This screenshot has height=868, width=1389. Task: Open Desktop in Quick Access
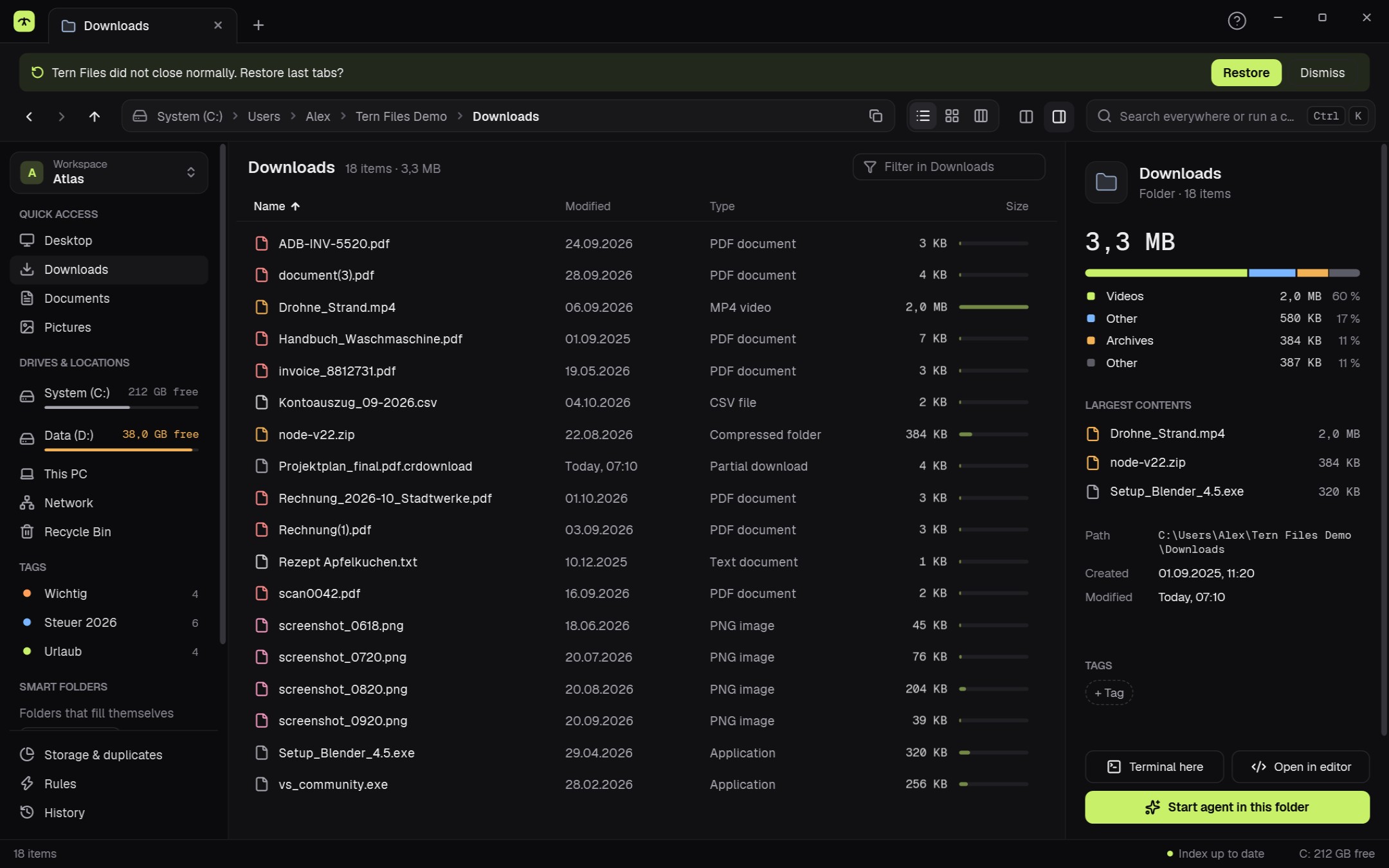pos(109,240)
